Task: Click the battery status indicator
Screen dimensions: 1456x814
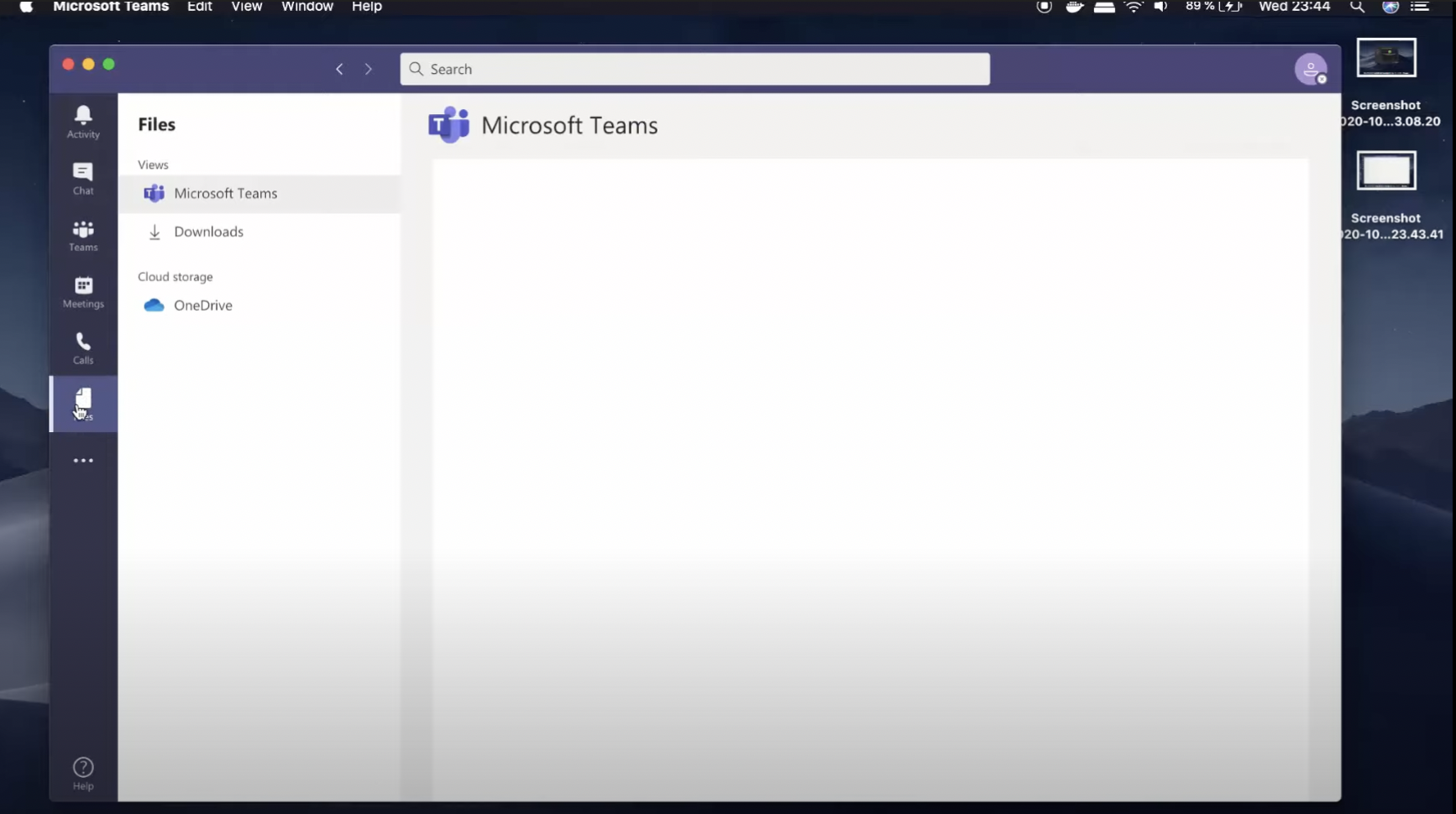Action: pos(1213,7)
